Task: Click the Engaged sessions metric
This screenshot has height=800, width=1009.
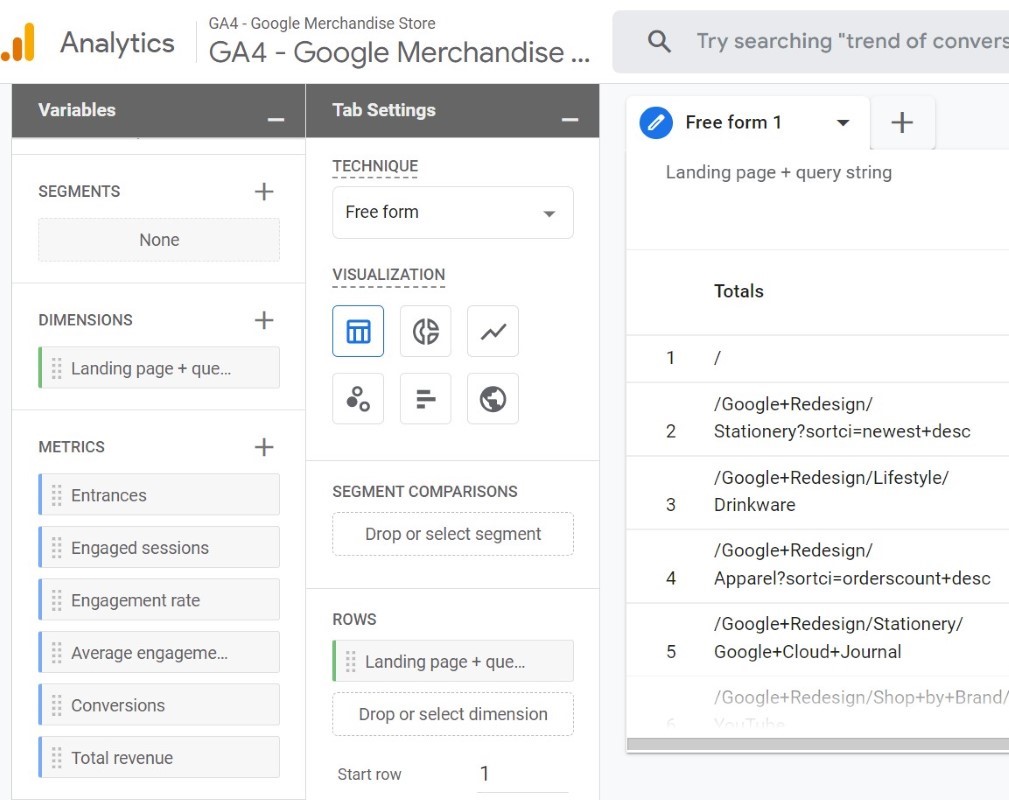Action: click(x=159, y=548)
